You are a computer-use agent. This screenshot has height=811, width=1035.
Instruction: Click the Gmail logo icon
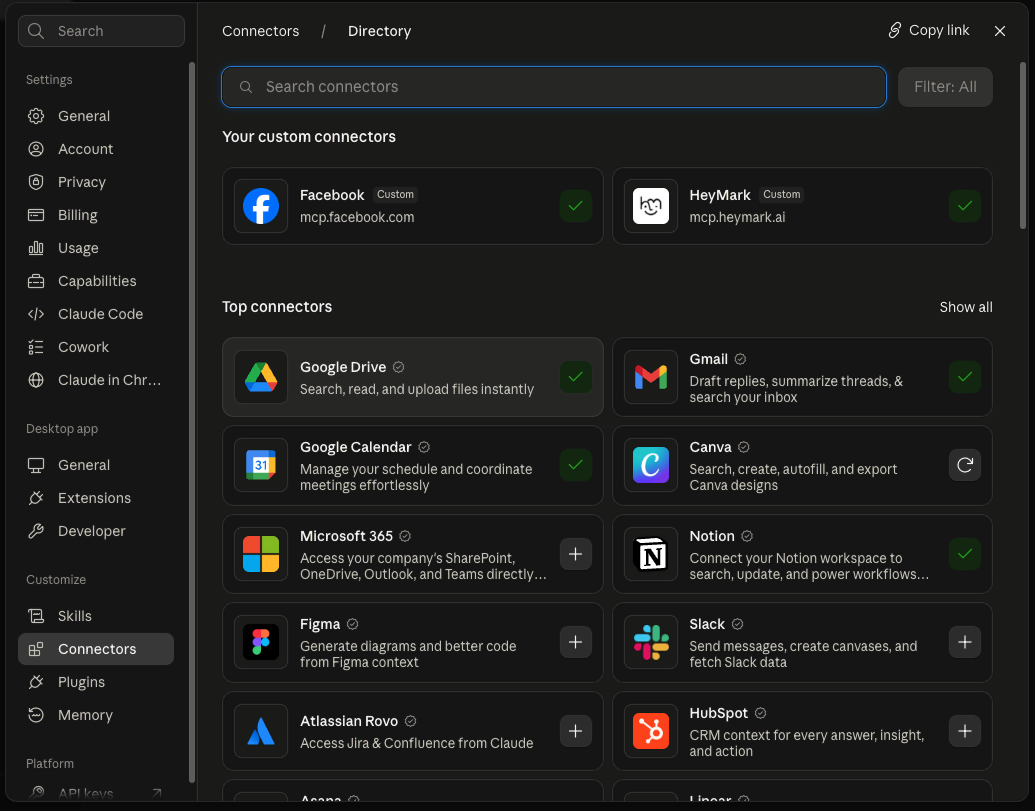click(650, 377)
